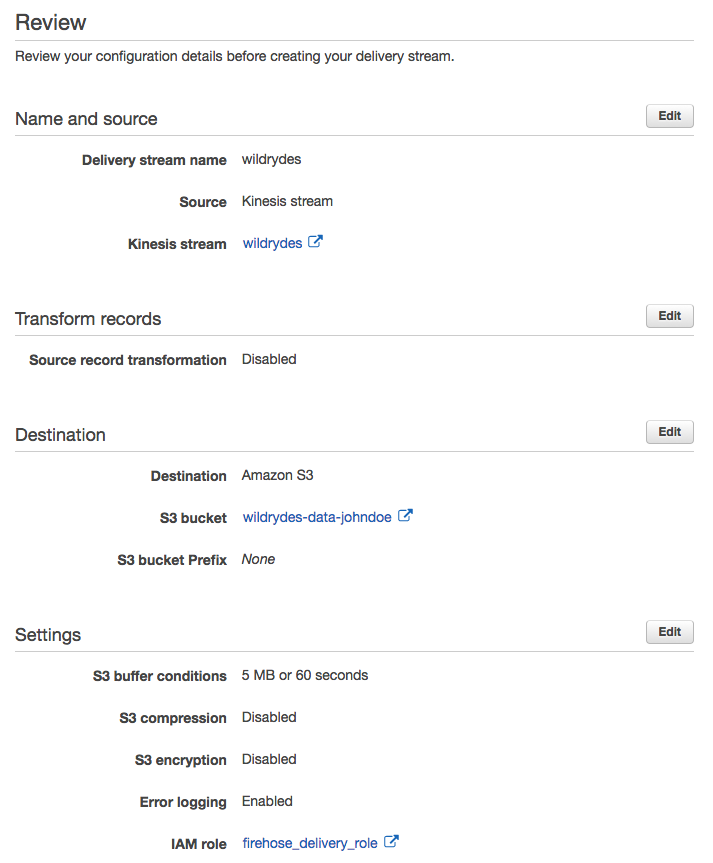Click the Delivery stream name value wildrydes

coord(271,160)
